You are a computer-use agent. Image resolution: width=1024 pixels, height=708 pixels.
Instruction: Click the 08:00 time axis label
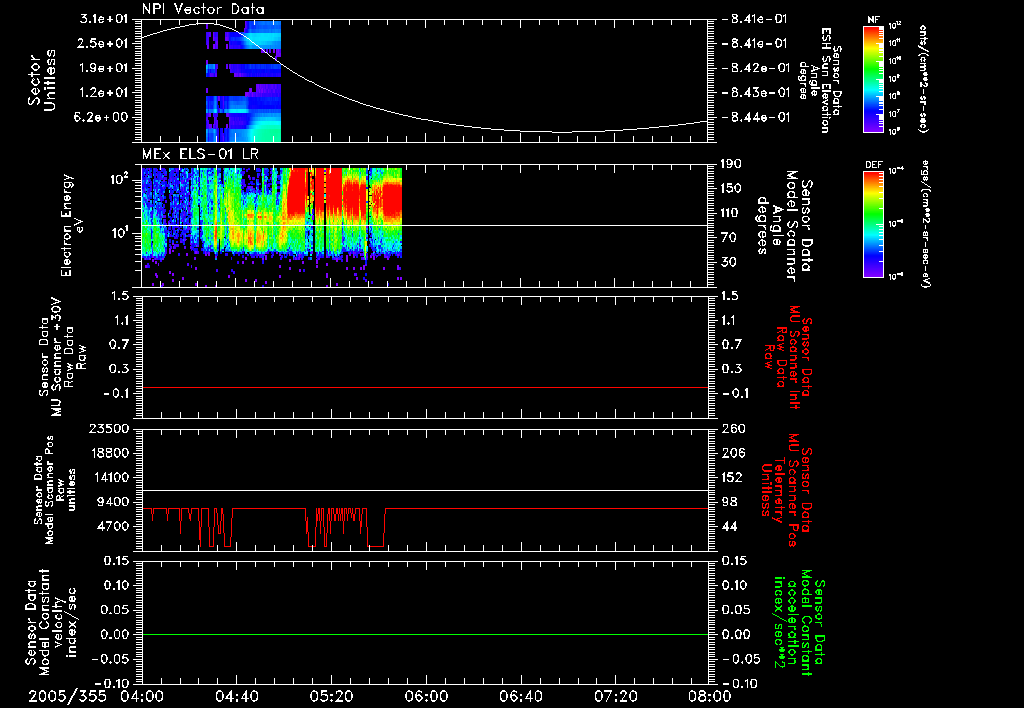(710, 696)
